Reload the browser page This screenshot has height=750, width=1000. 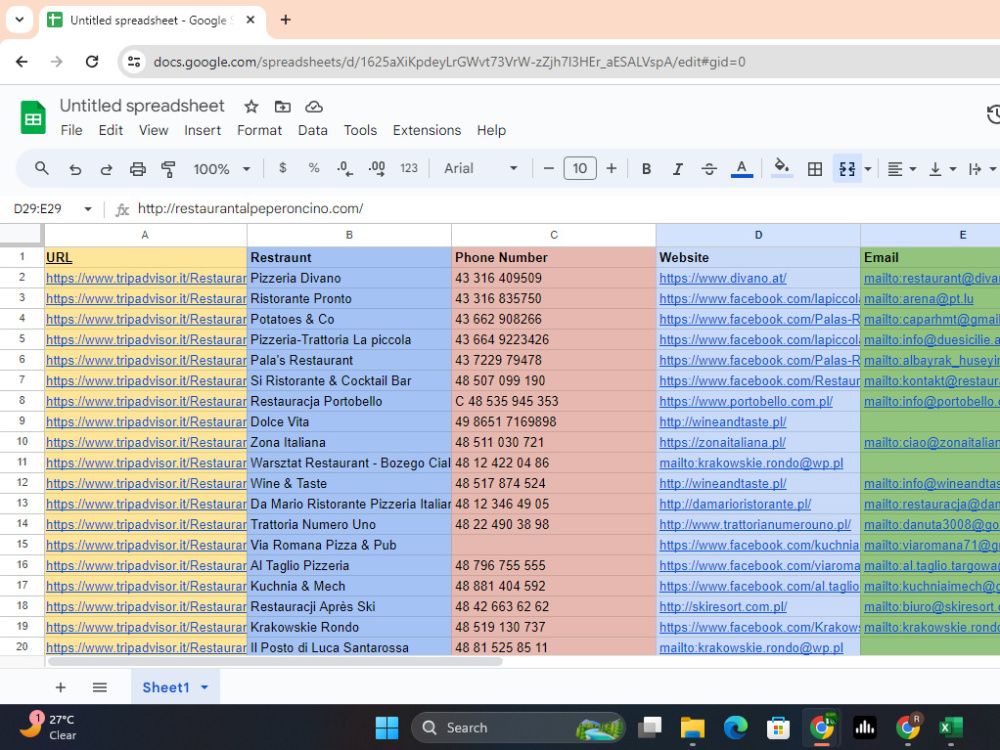(92, 62)
